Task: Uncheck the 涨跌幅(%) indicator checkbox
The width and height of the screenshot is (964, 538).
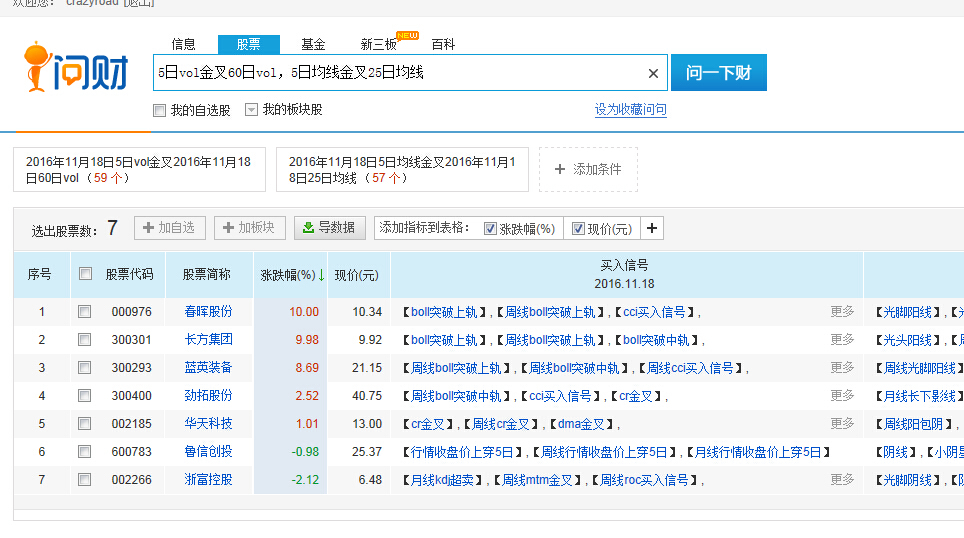Action: [x=490, y=229]
